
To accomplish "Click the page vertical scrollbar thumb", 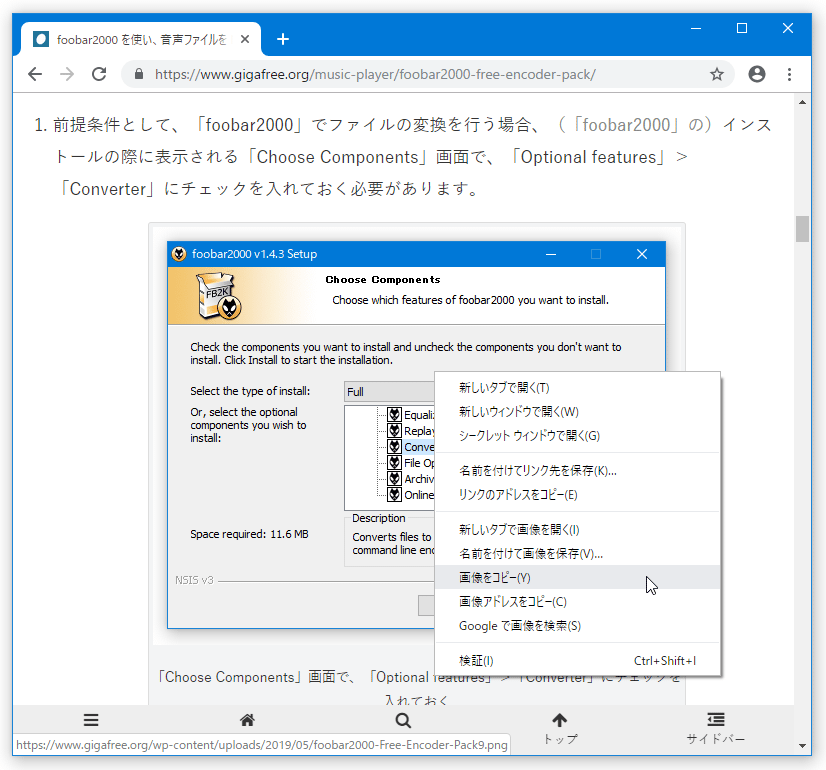I will click(802, 229).
